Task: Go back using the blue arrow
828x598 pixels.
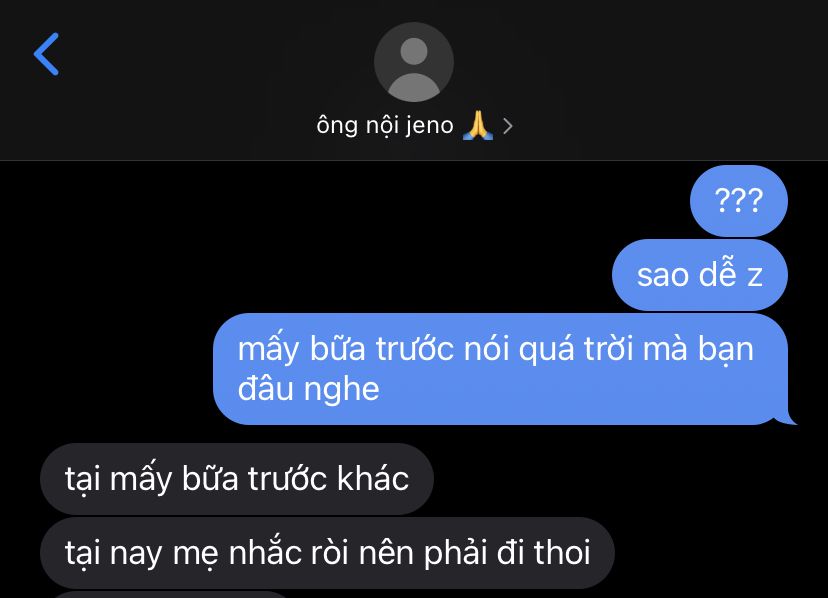Action: pyautogui.click(x=46, y=54)
